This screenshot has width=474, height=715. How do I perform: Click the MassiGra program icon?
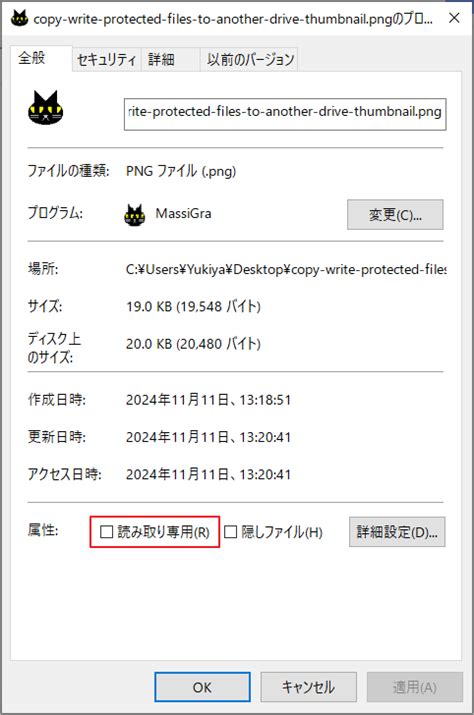pos(135,214)
